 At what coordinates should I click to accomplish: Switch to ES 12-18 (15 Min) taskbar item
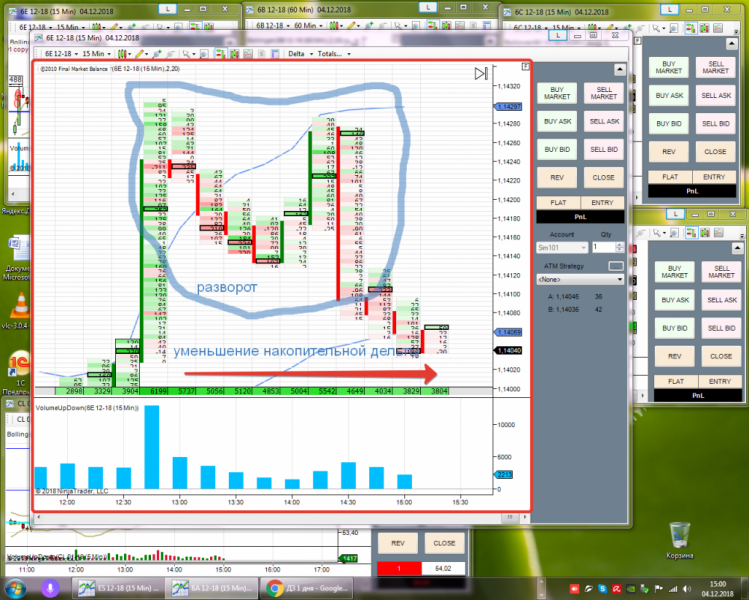[x=118, y=588]
